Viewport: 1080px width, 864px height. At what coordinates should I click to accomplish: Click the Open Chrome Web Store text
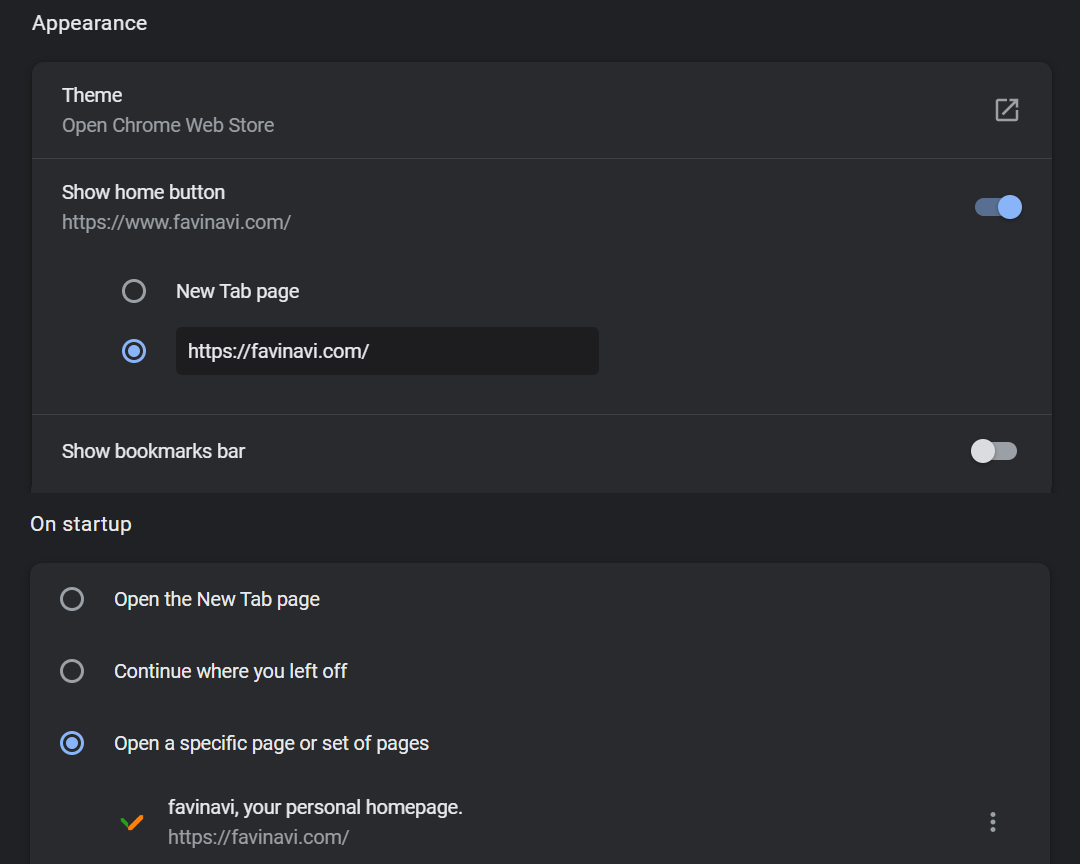[x=168, y=126]
